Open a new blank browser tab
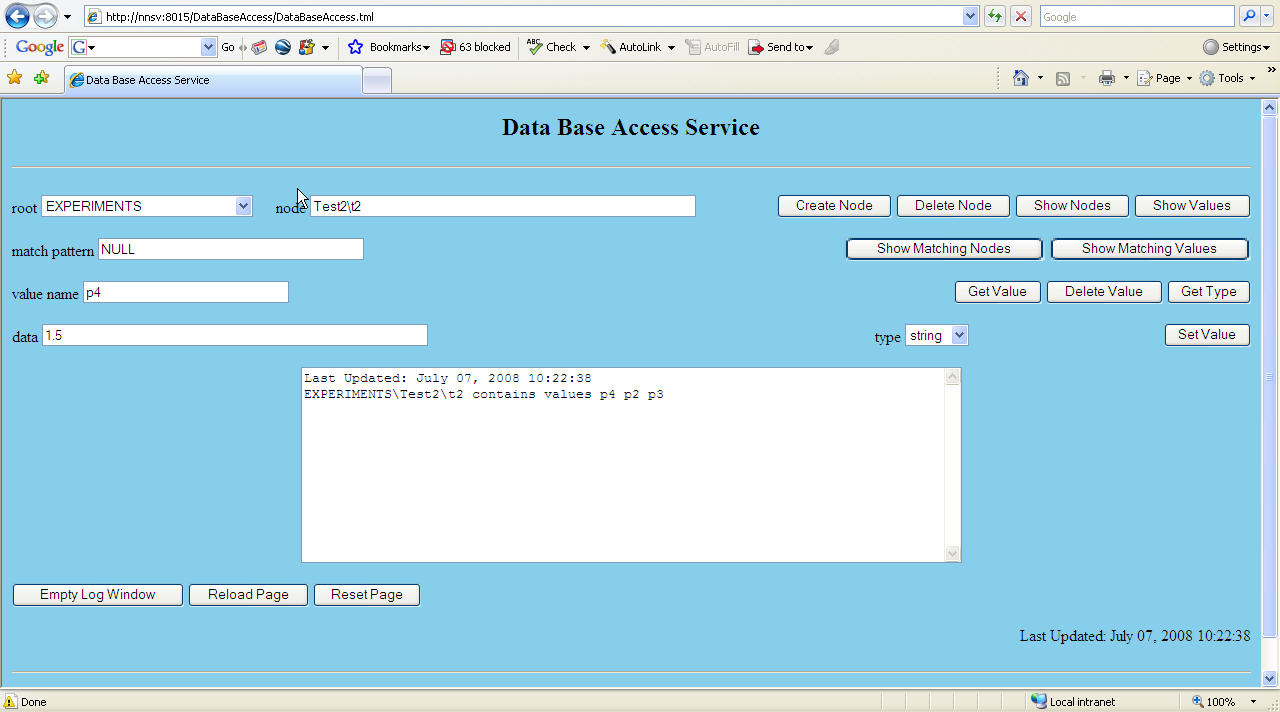This screenshot has height=712, width=1280. click(376, 81)
